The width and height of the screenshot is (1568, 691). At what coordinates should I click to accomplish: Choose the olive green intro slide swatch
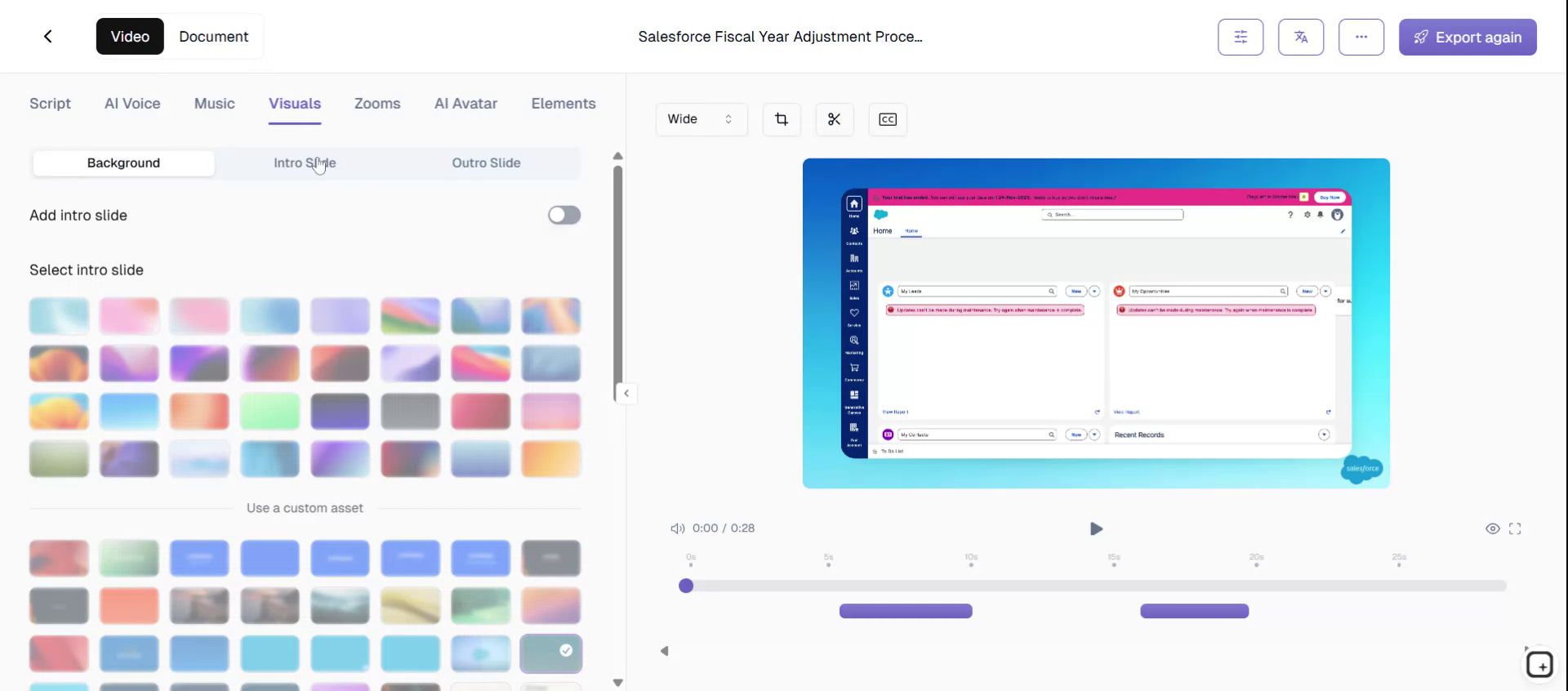pyautogui.click(x=59, y=459)
